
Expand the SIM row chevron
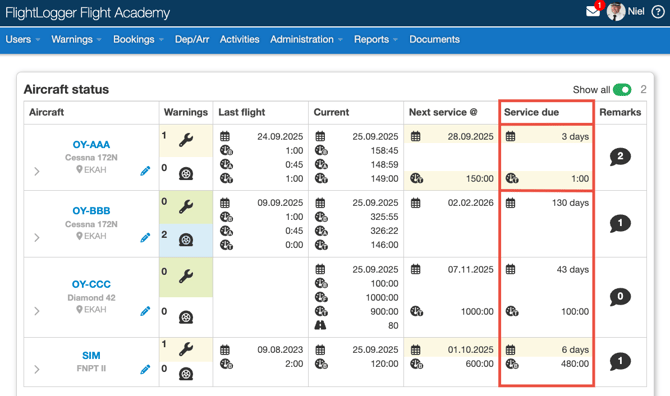click(37, 369)
